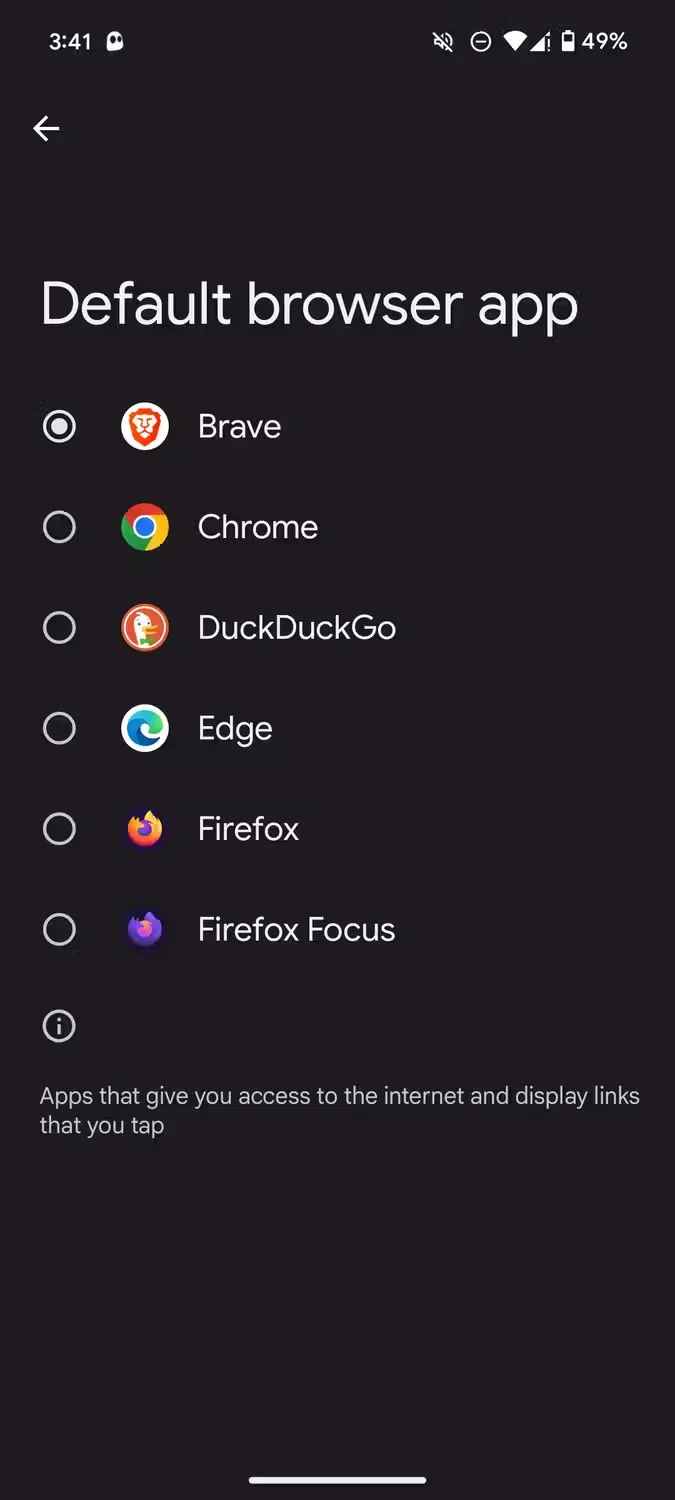Tap the Edge logo icon

pos(145,728)
